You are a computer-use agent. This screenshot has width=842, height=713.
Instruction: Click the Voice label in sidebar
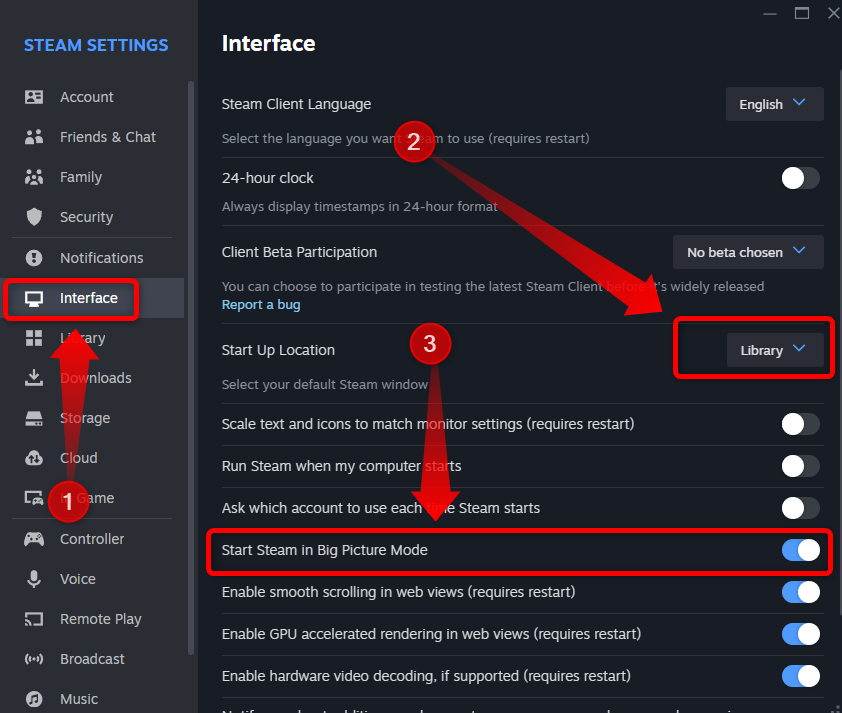point(78,579)
